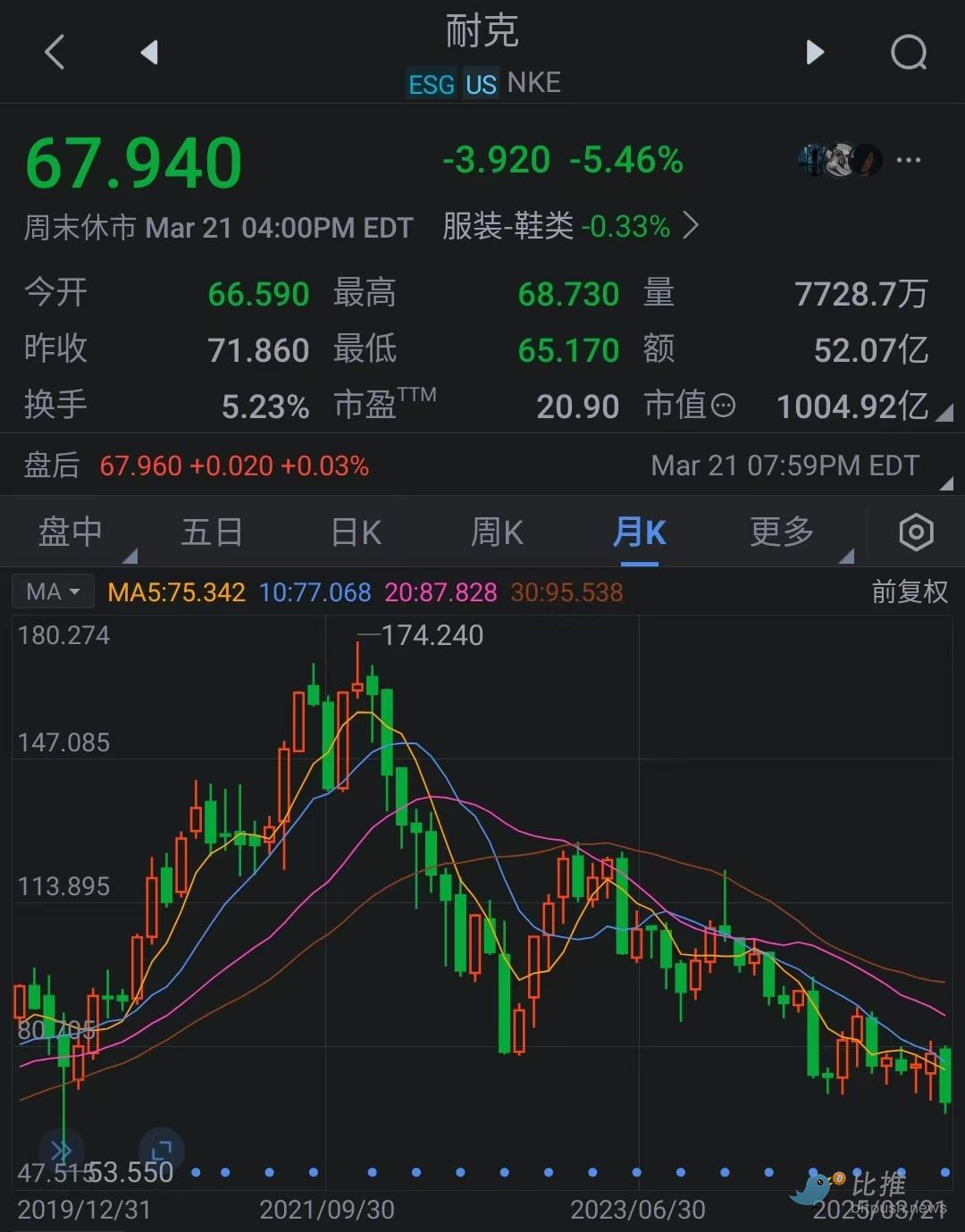The width and height of the screenshot is (965, 1232).
Task: Switch to the 日K tab
Action: (356, 532)
